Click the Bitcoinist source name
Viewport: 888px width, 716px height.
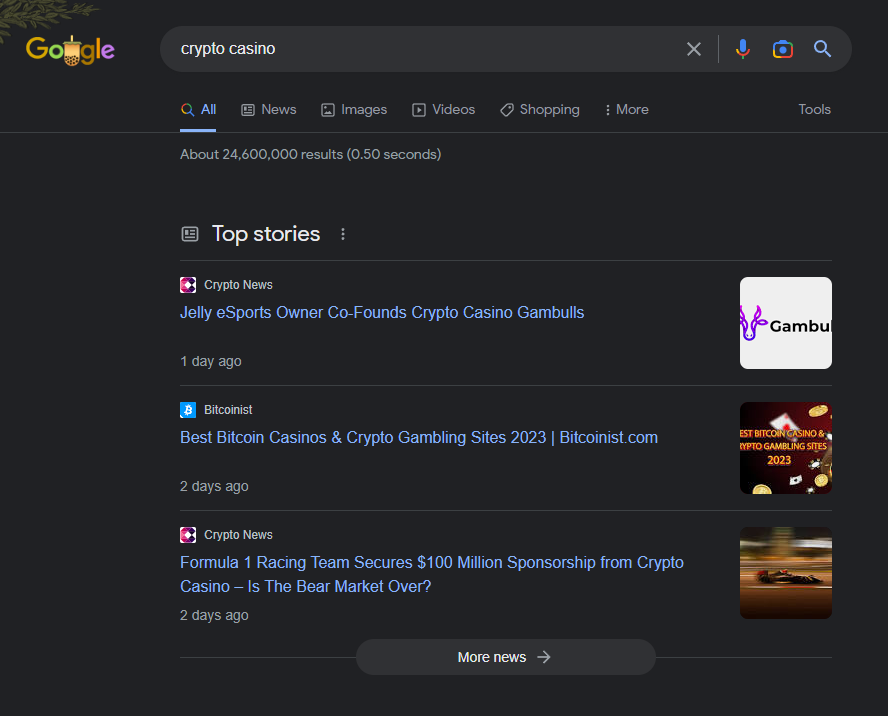click(228, 410)
